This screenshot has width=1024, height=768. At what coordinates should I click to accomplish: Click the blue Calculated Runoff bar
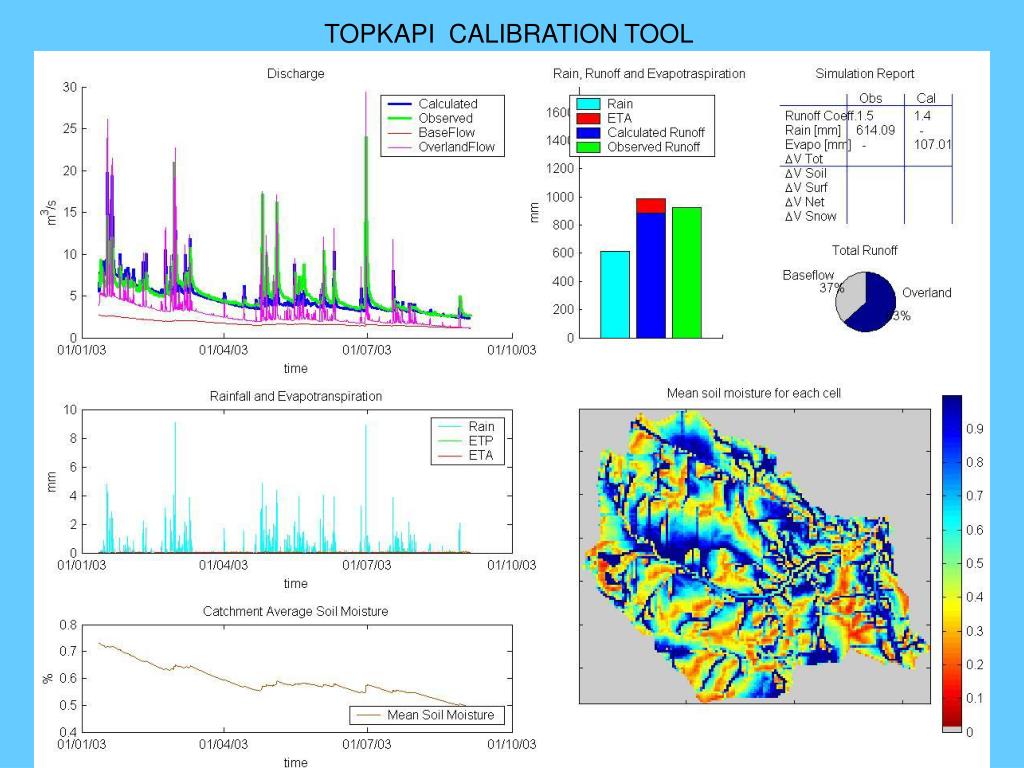coord(650,275)
